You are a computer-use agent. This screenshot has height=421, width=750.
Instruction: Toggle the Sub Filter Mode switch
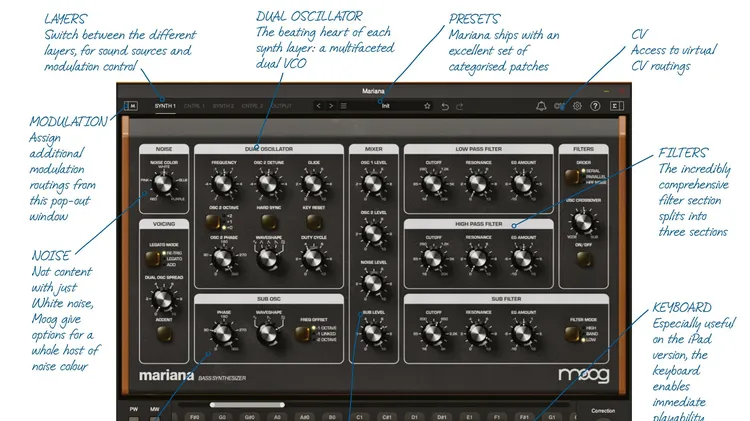(572, 333)
